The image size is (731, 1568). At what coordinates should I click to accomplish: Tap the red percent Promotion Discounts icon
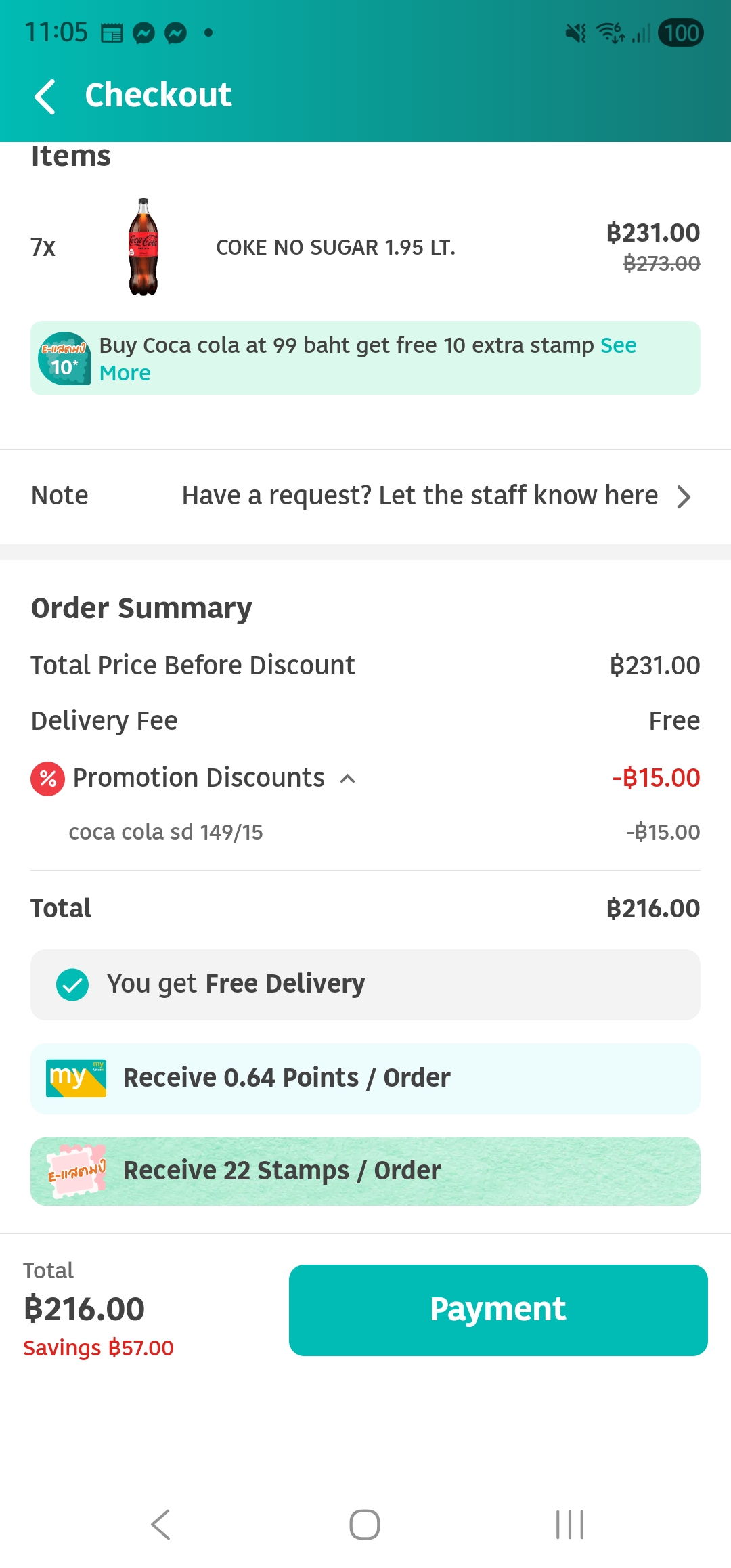47,779
